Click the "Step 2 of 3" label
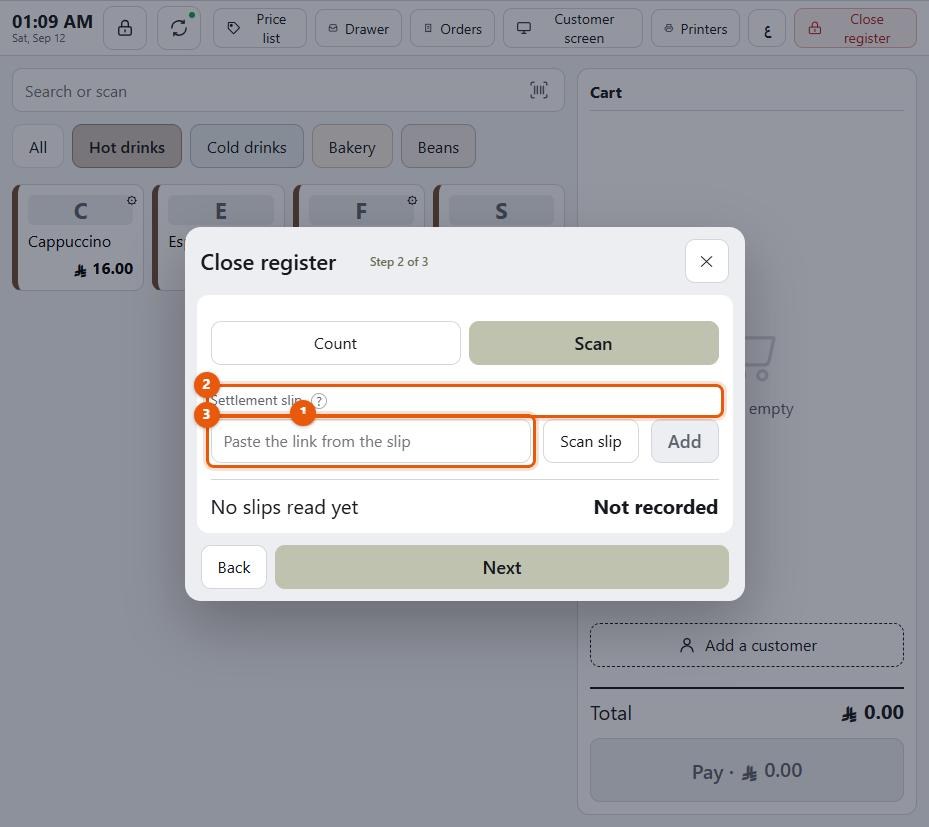This screenshot has height=827, width=929. (399, 262)
